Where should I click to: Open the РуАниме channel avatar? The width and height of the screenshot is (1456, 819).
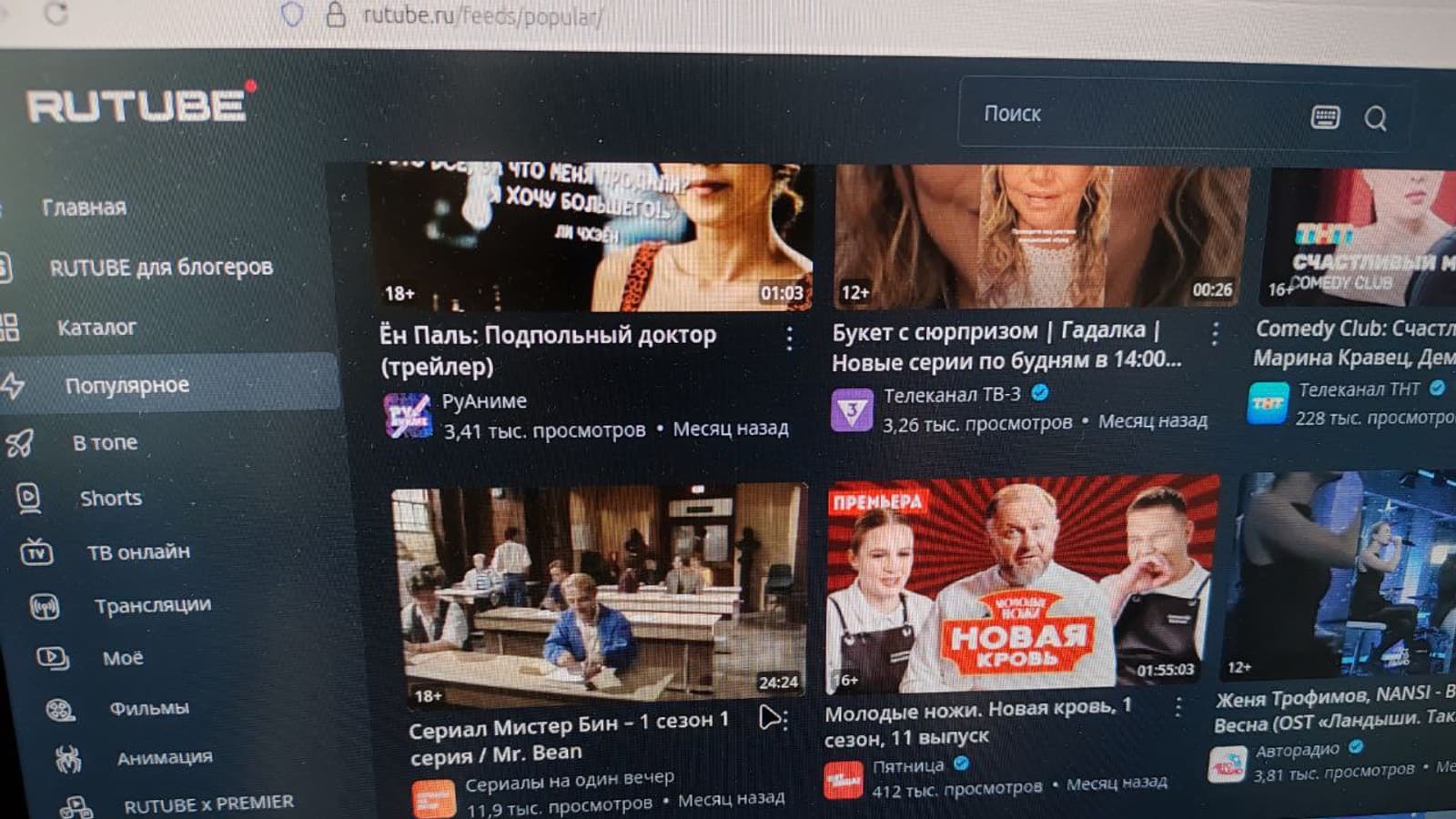[x=407, y=416]
